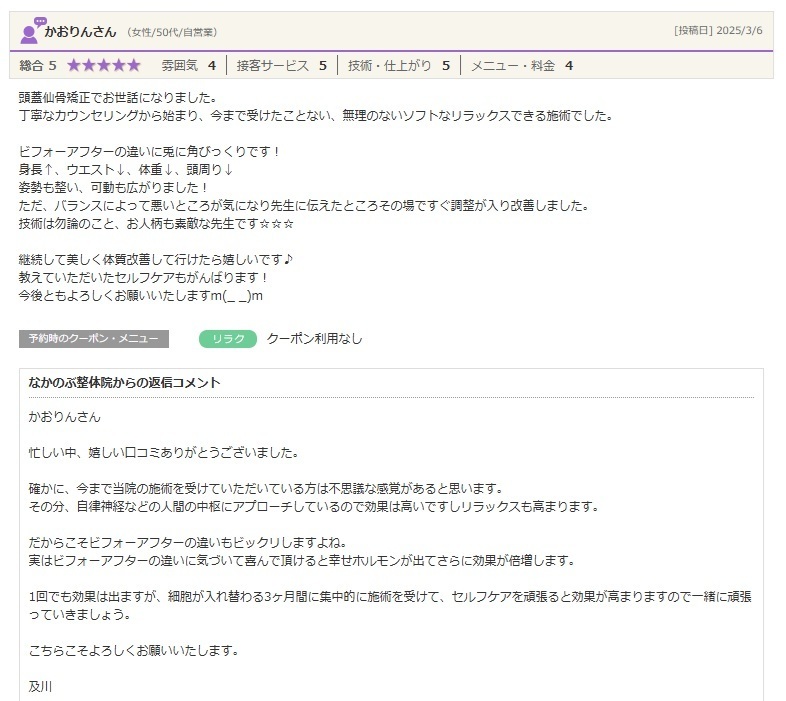Click the reply line beginning 確かに、今まで当院の施術
This screenshot has width=786, height=701.
pos(266,488)
